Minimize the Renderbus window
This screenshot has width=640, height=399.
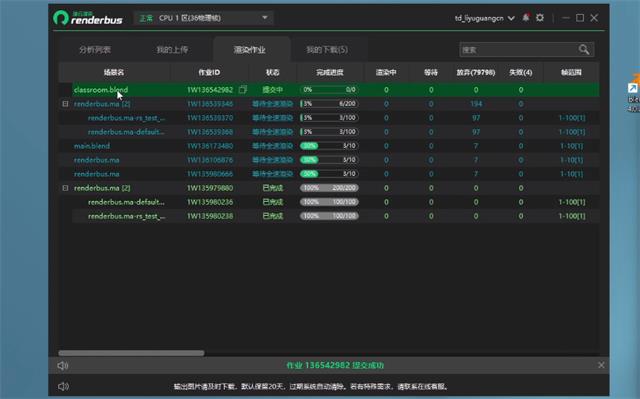click(x=565, y=18)
